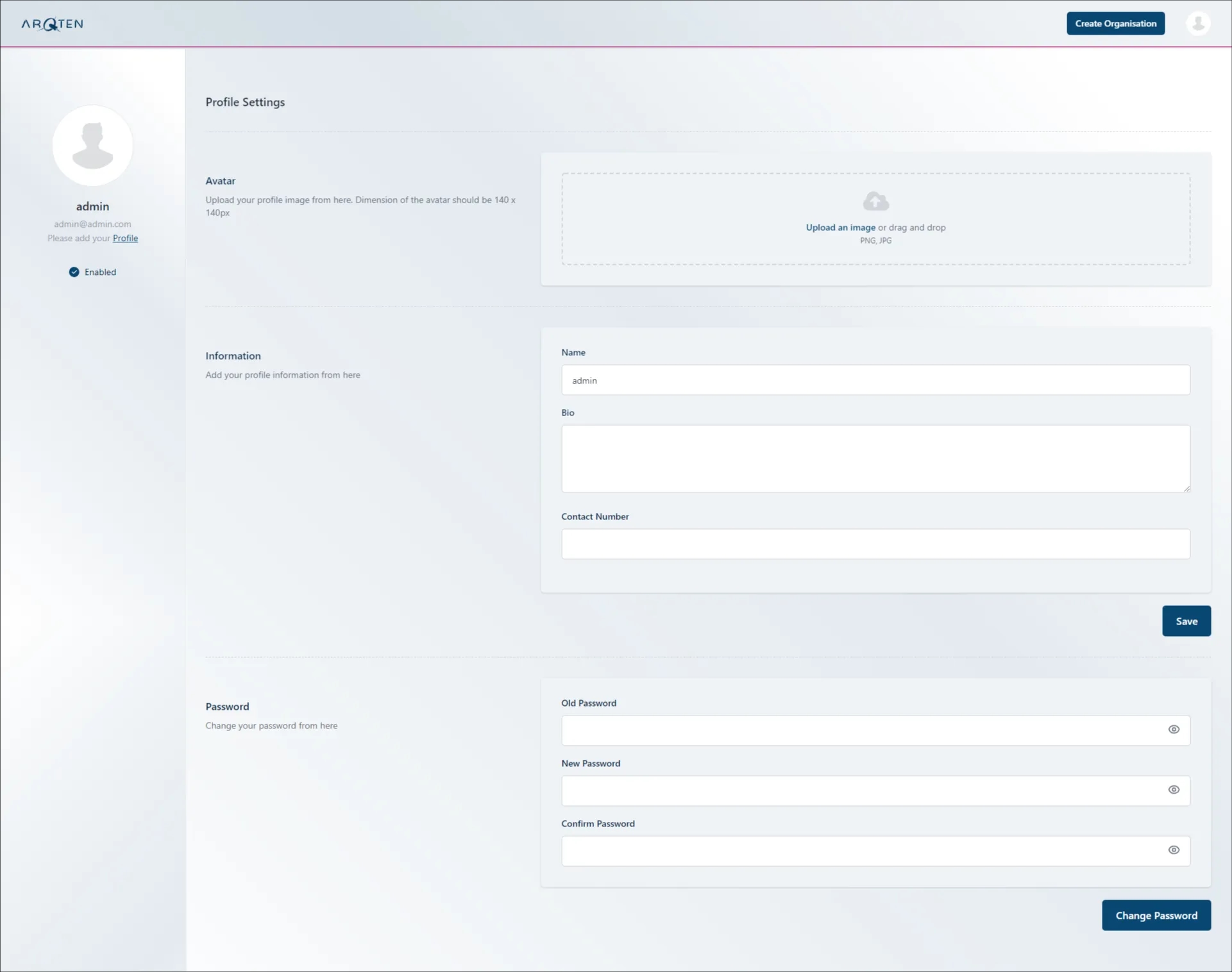Focus the New Password field

875,791
